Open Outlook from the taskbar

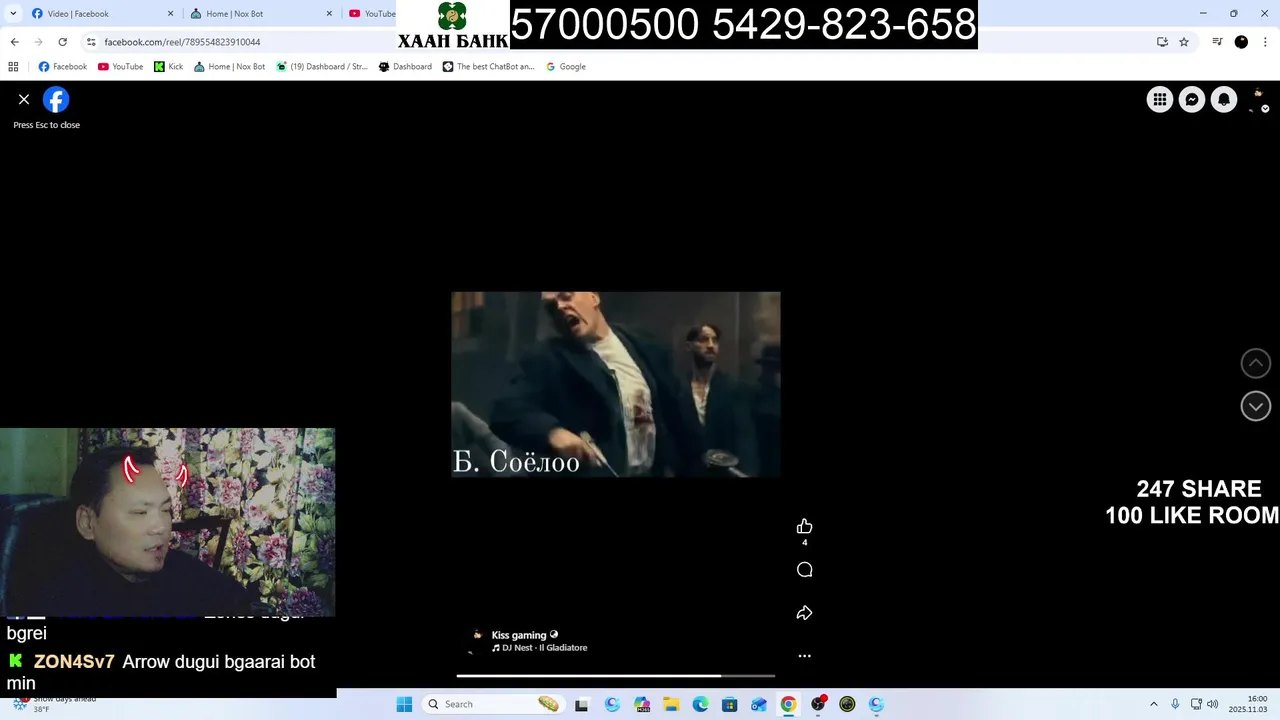pos(759,704)
